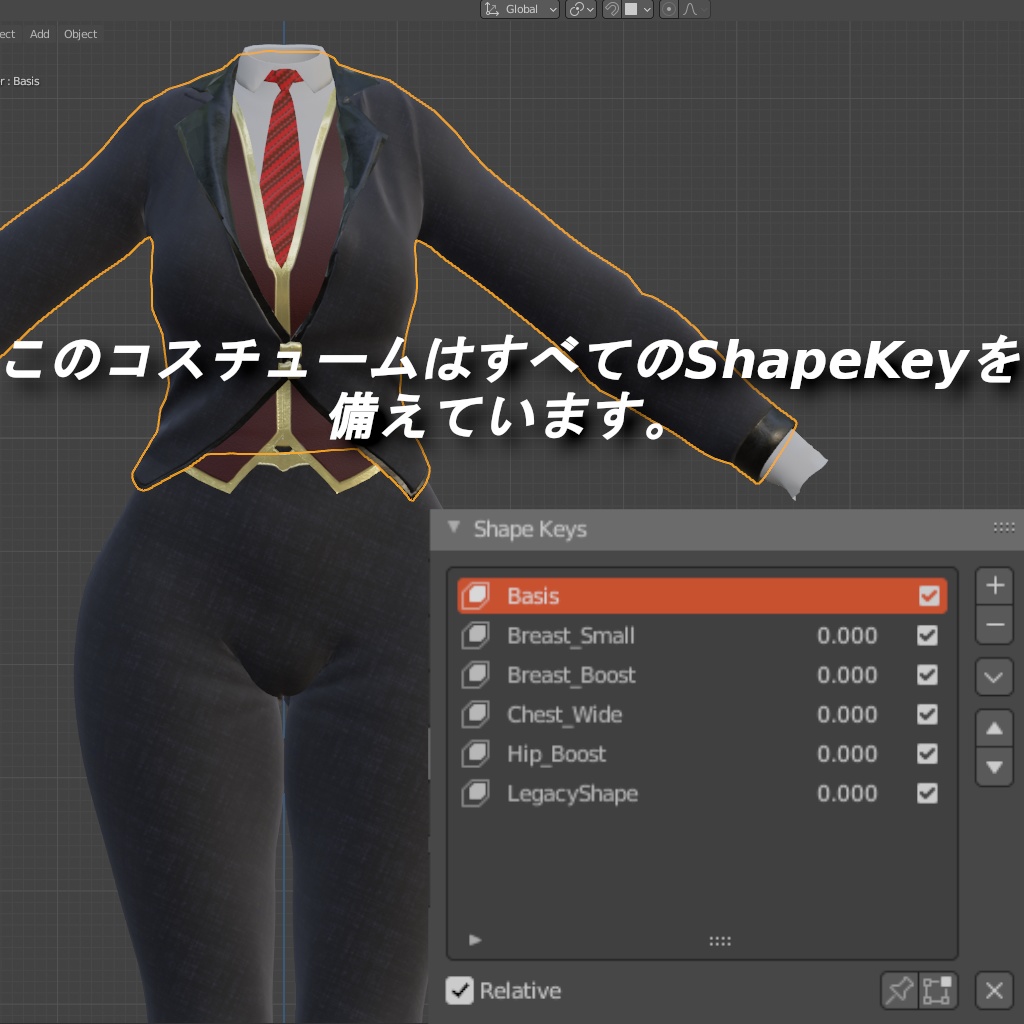The width and height of the screenshot is (1024, 1024).
Task: Open the Object menu
Action: coord(80,34)
